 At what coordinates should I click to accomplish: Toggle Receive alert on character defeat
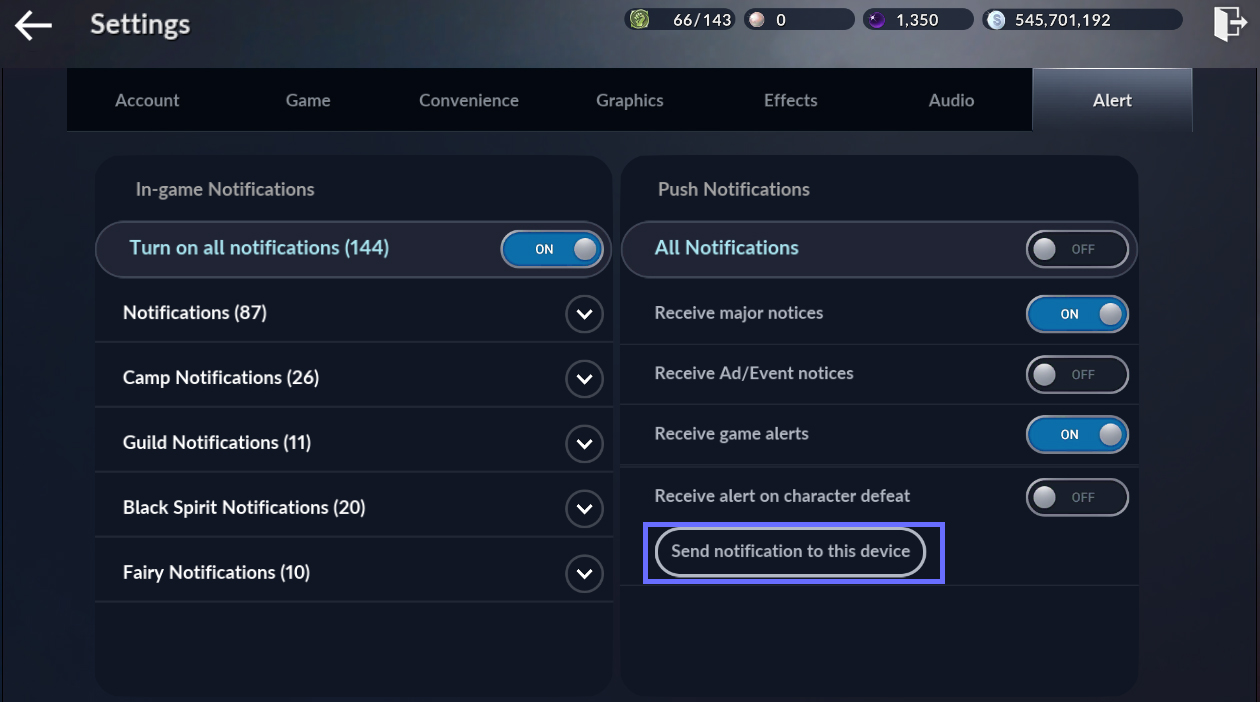tap(1077, 497)
